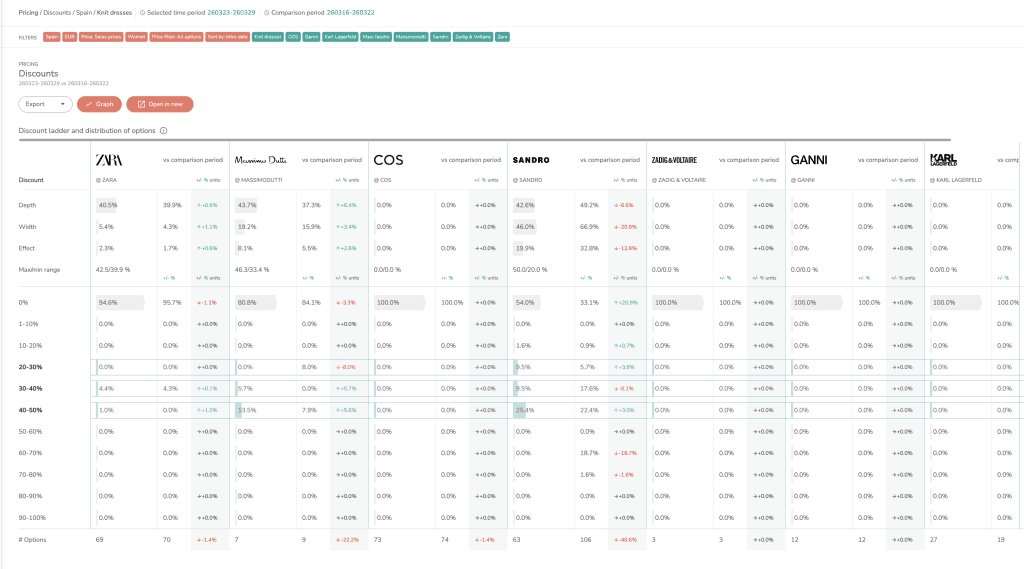Open the Export dropdown
This screenshot has width=1024, height=569.
(x=45, y=104)
